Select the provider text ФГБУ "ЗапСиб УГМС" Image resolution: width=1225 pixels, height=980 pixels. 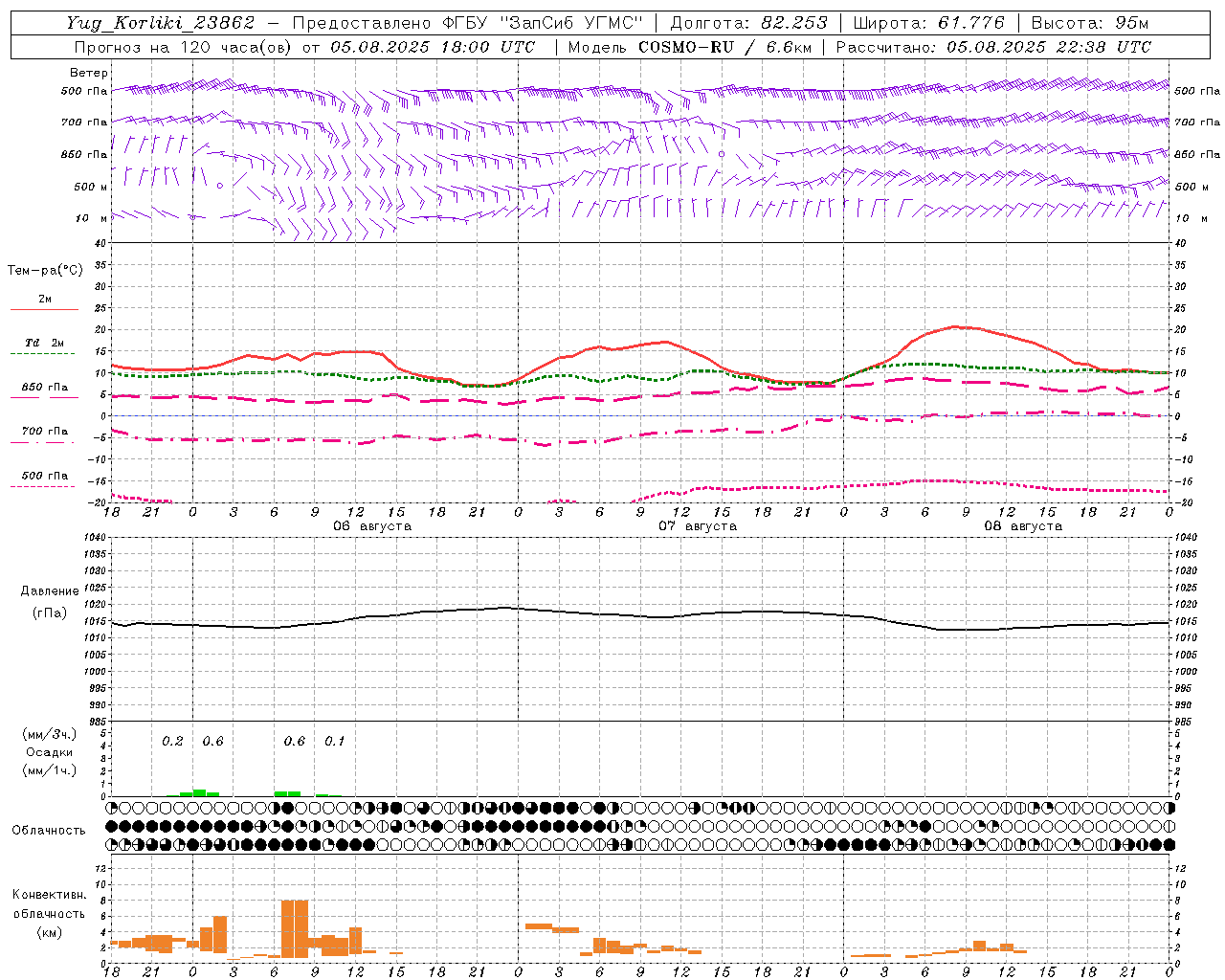(x=543, y=23)
